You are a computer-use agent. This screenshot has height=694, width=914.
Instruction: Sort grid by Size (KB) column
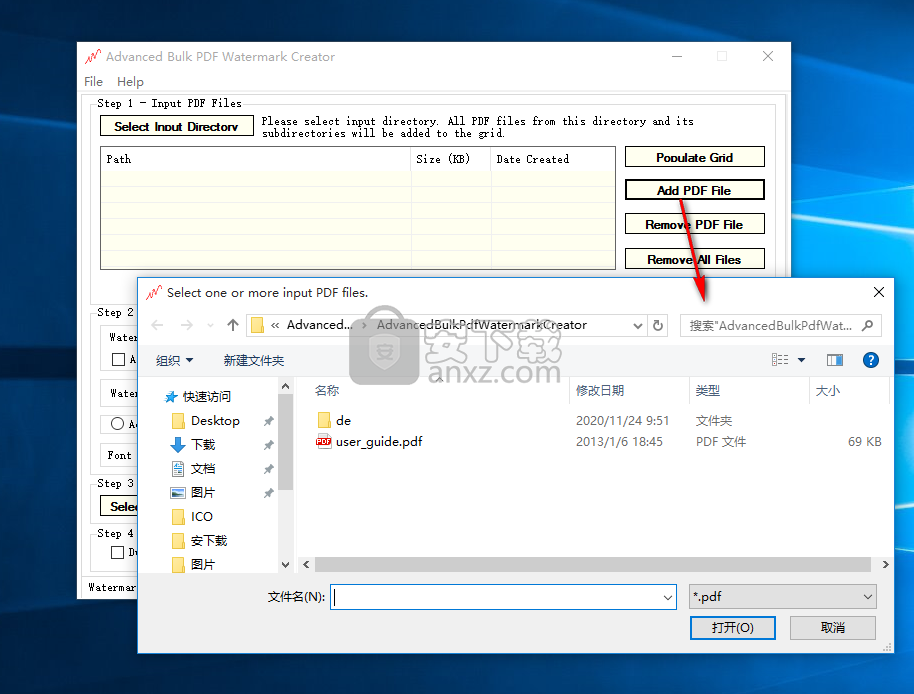click(x=451, y=159)
